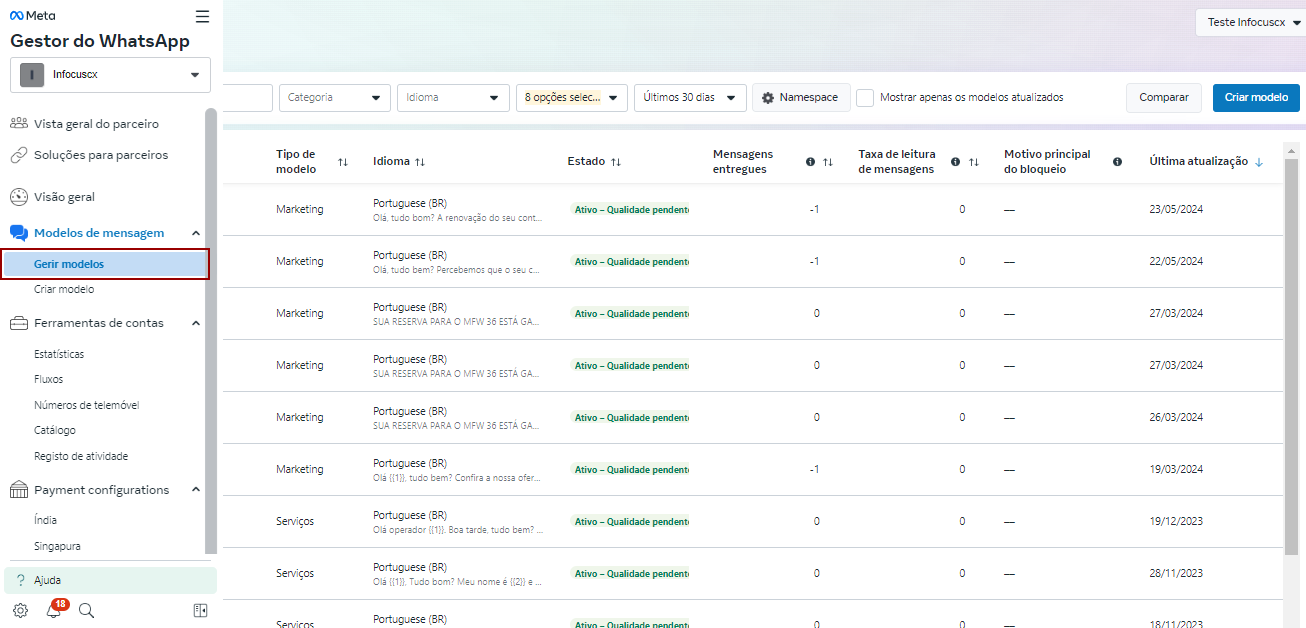Viewport: 1306px width, 628px height.
Task: Open the Idioma filter dropdown
Action: tap(452, 98)
